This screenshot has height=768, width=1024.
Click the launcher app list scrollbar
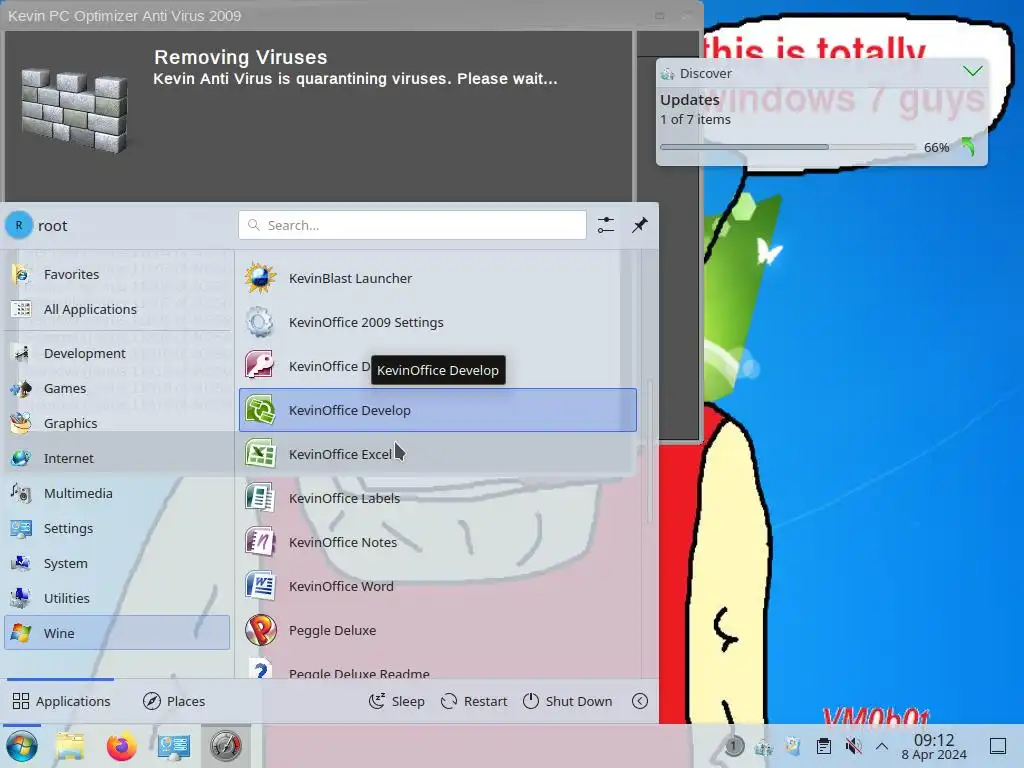click(649, 451)
